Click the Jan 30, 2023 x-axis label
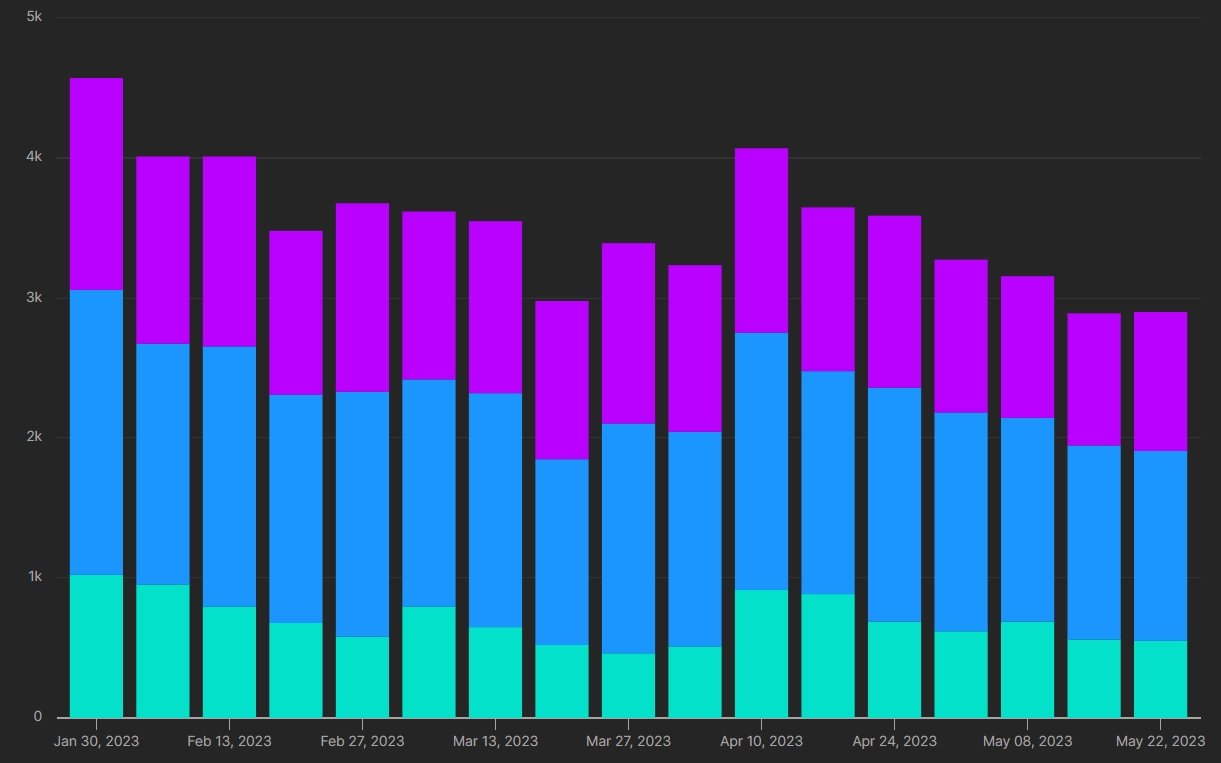 point(96,741)
